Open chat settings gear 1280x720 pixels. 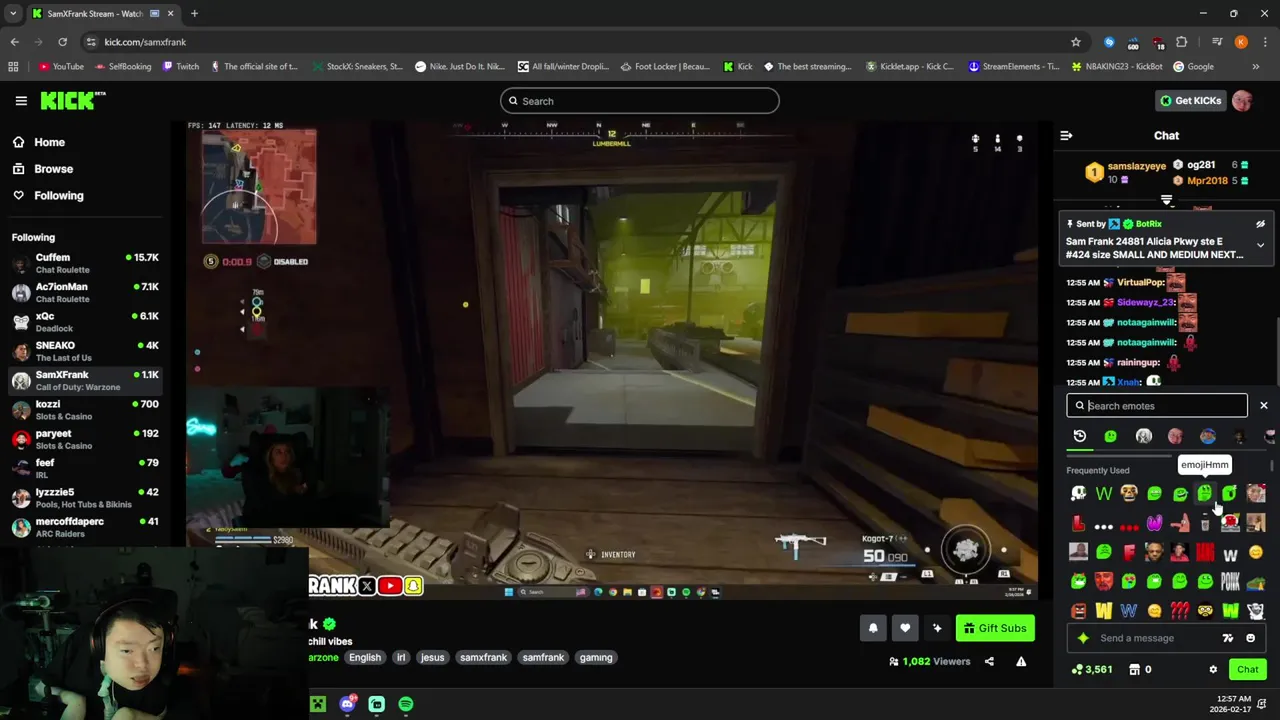tap(1213, 669)
